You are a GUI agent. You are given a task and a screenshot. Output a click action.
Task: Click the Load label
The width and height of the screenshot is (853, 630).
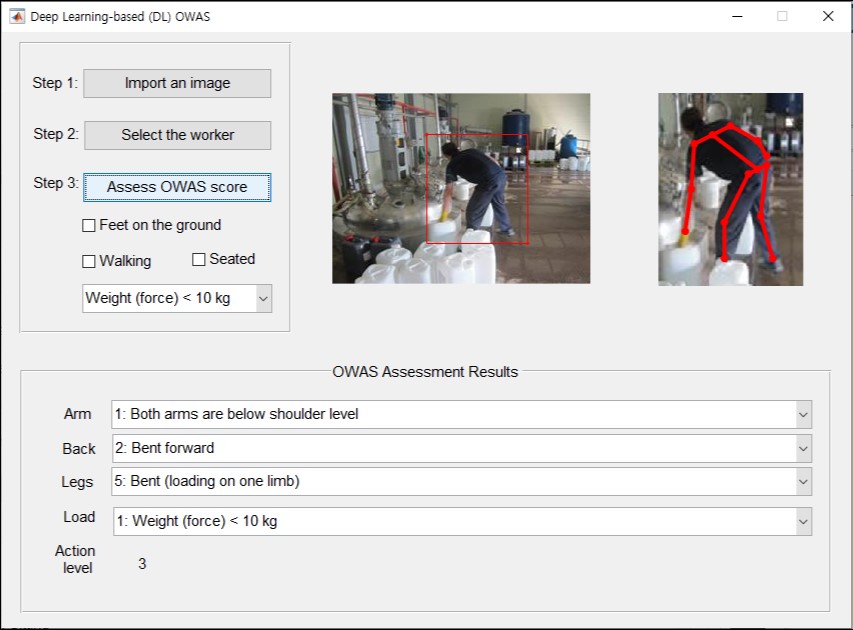point(79,517)
